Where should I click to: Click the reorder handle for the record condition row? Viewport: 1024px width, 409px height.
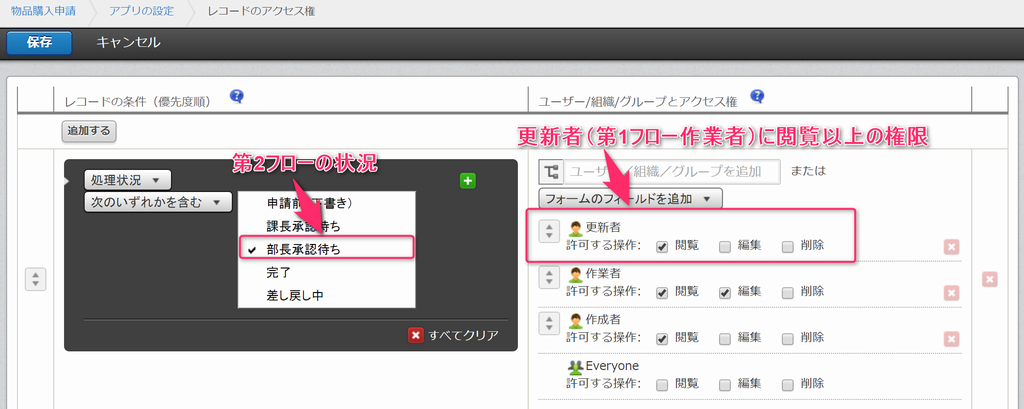[x=35, y=279]
